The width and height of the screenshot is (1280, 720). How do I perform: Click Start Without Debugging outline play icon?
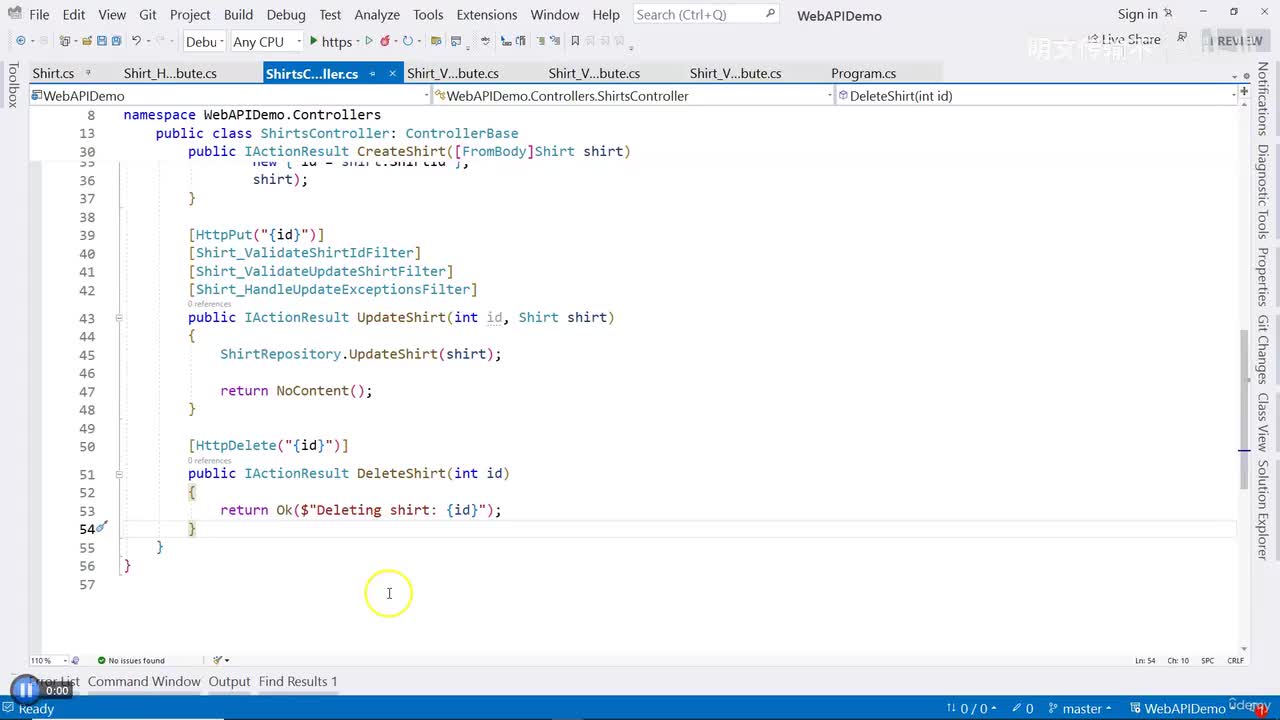pyautogui.click(x=369, y=41)
